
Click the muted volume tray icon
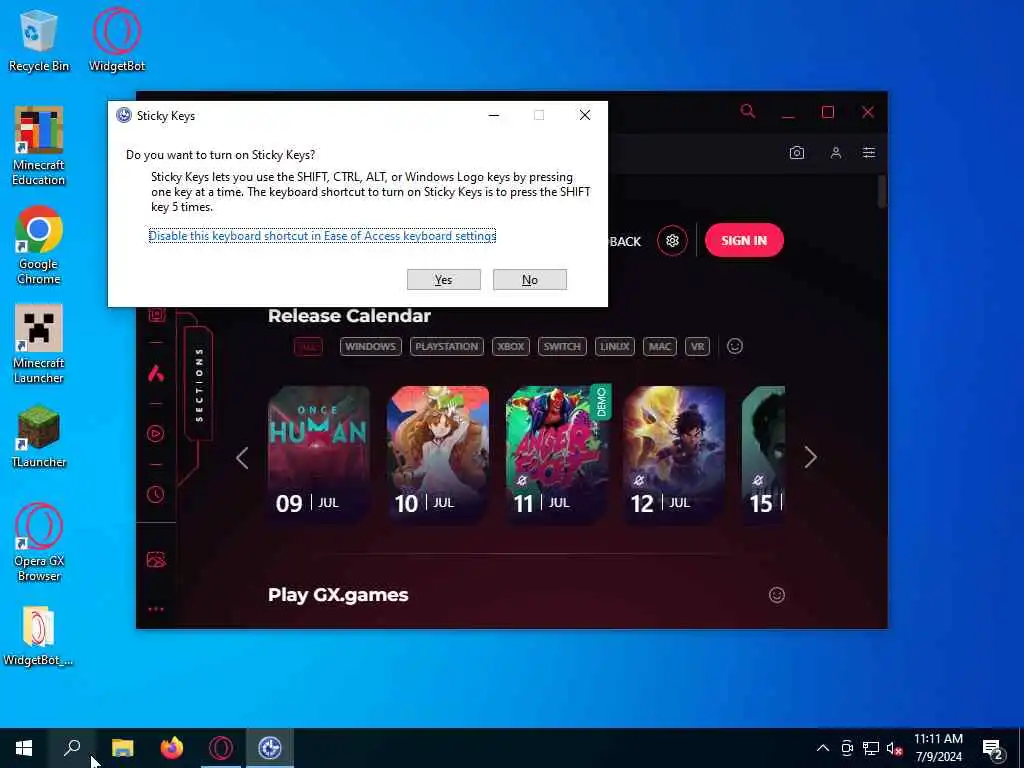click(894, 748)
